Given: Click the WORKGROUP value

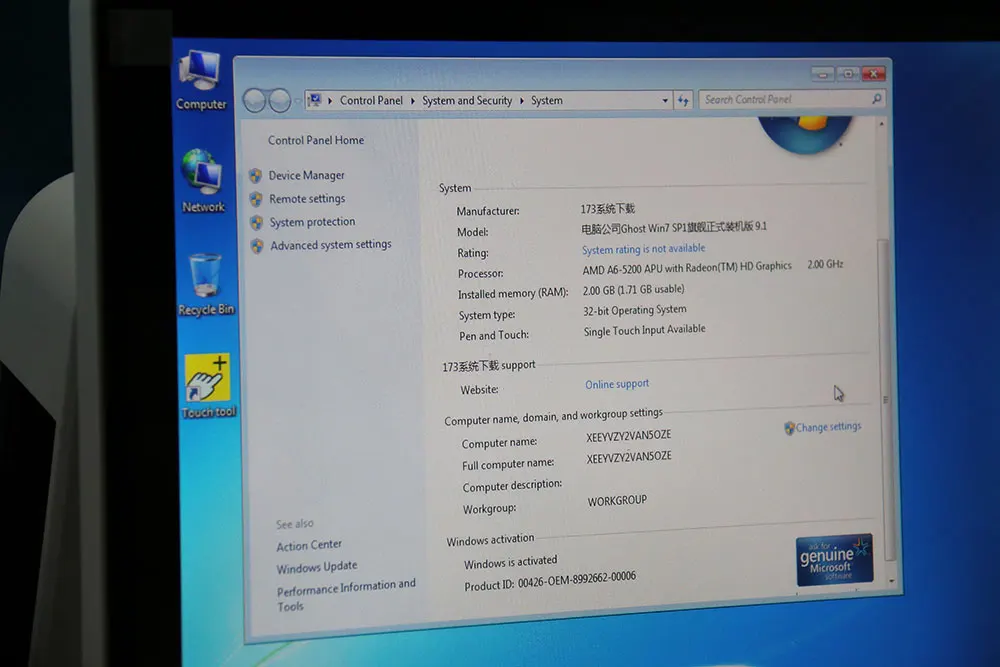Looking at the screenshot, I should [x=617, y=501].
